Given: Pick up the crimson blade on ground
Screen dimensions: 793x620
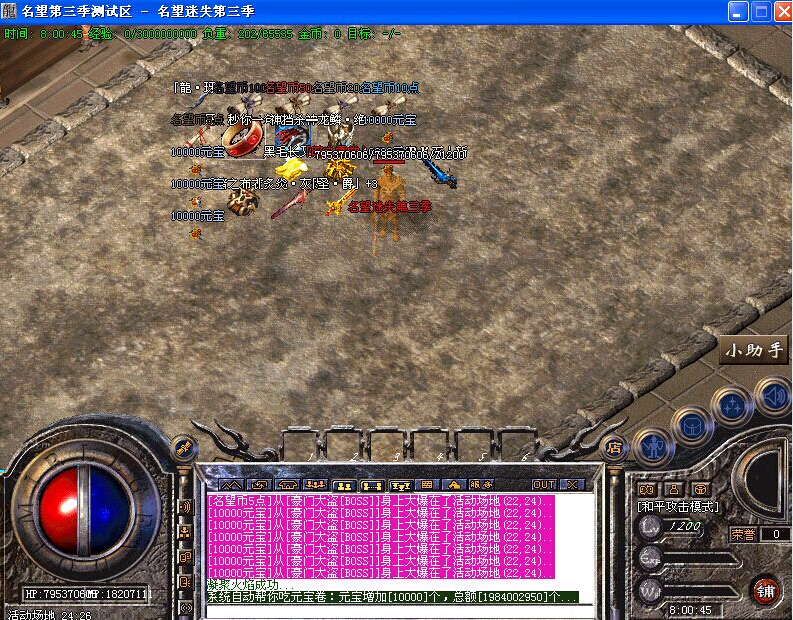Looking at the screenshot, I should pos(289,206).
